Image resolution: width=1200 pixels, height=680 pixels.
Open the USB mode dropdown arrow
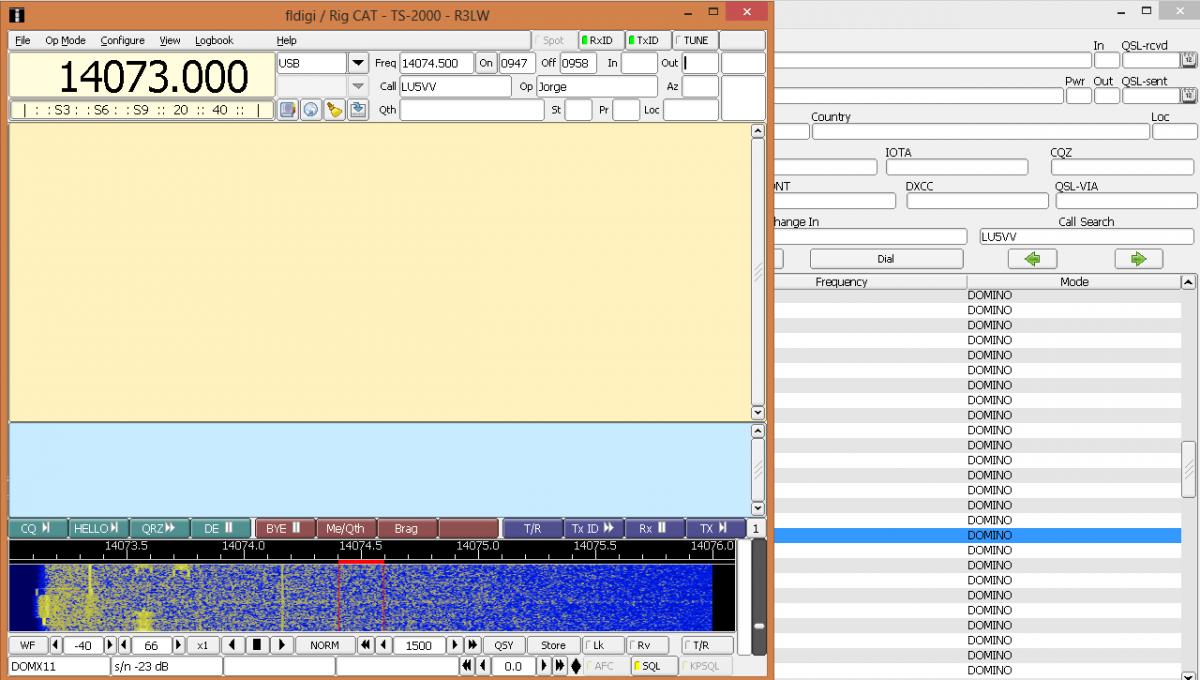click(x=358, y=63)
